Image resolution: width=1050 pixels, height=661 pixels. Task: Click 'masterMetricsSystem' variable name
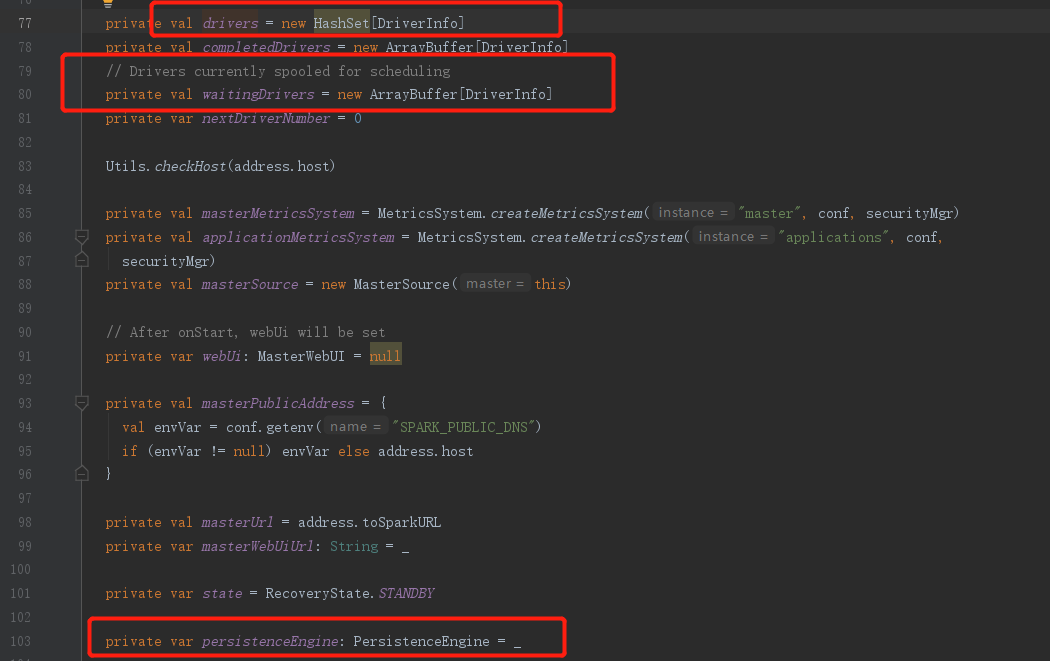click(278, 213)
